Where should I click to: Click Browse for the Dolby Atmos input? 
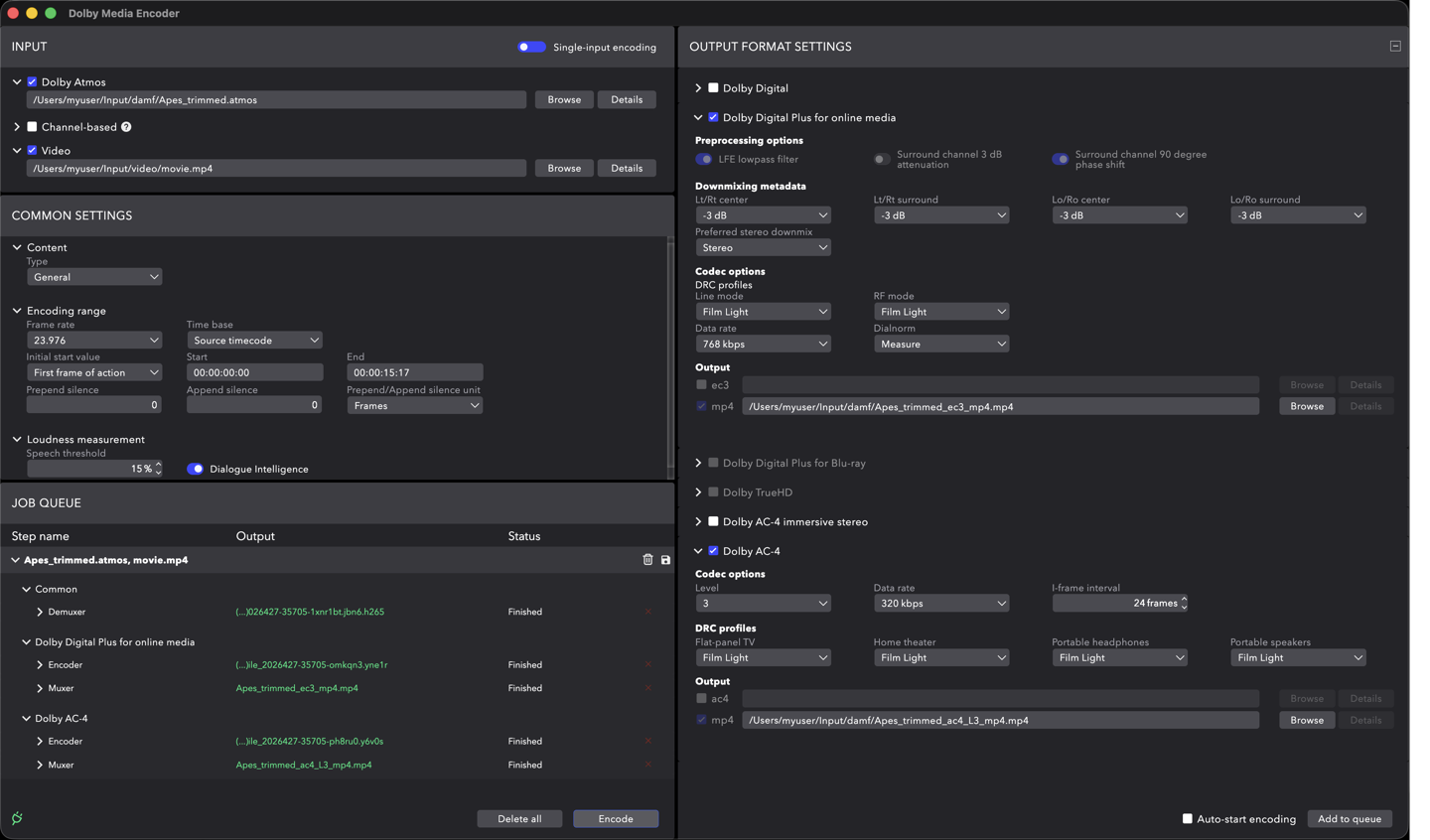564,99
